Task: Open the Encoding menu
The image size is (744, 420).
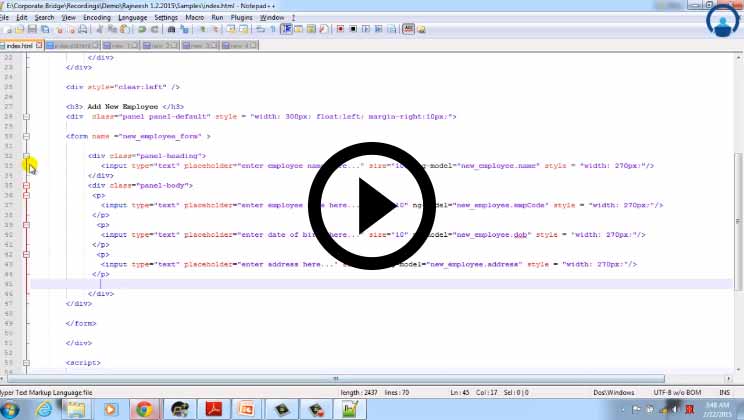Action: (97, 17)
